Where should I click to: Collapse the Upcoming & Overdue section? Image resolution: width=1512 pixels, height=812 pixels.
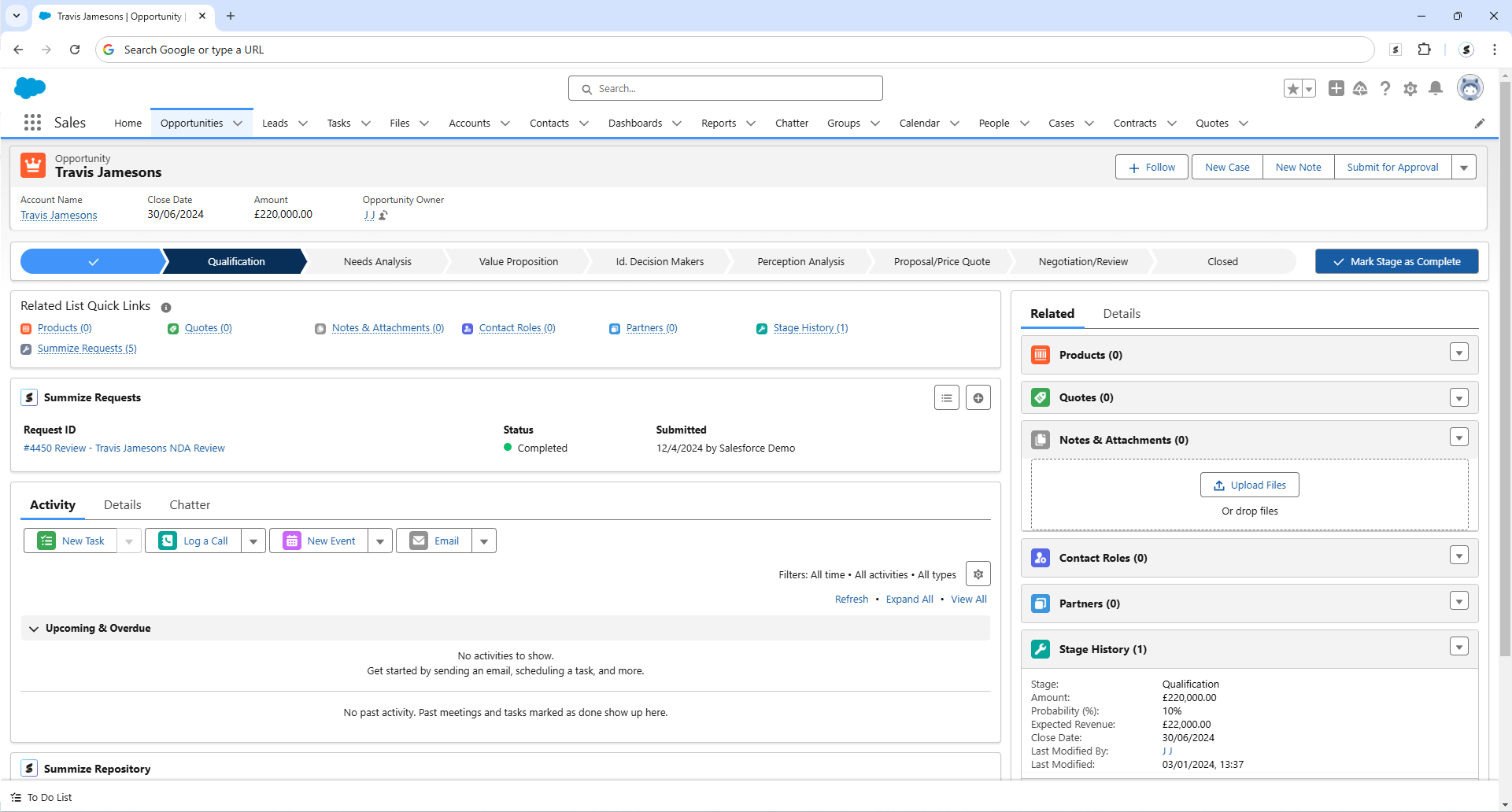tap(34, 629)
